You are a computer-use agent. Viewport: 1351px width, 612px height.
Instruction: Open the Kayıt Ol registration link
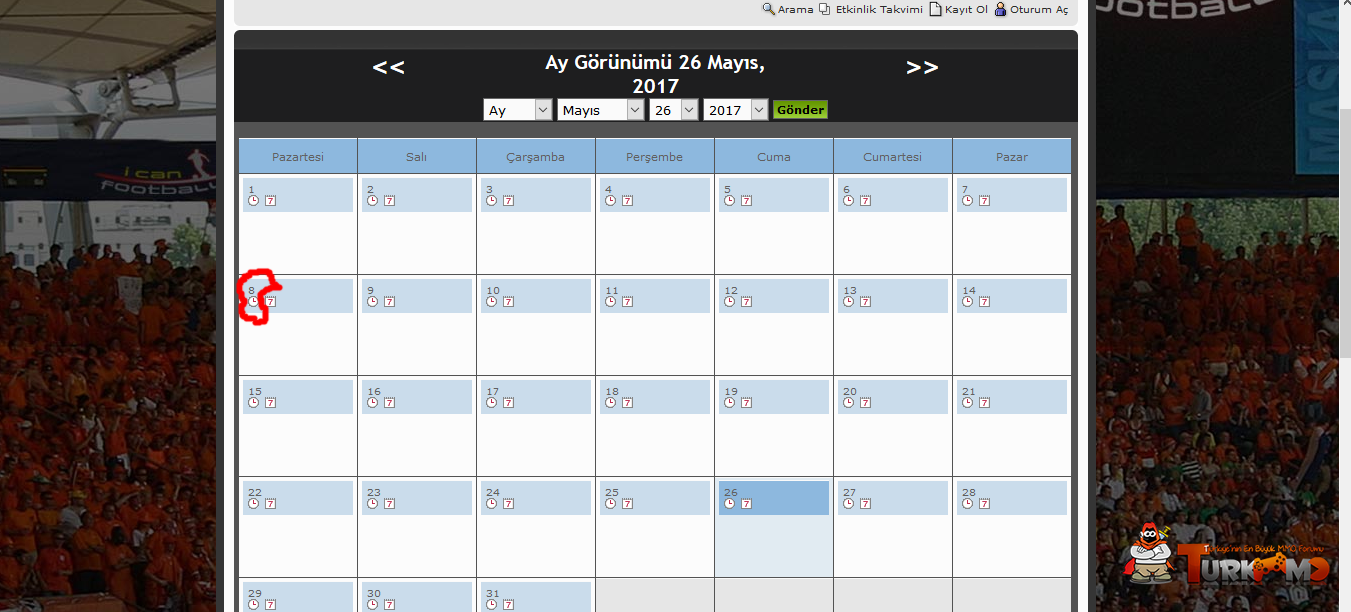(966, 10)
